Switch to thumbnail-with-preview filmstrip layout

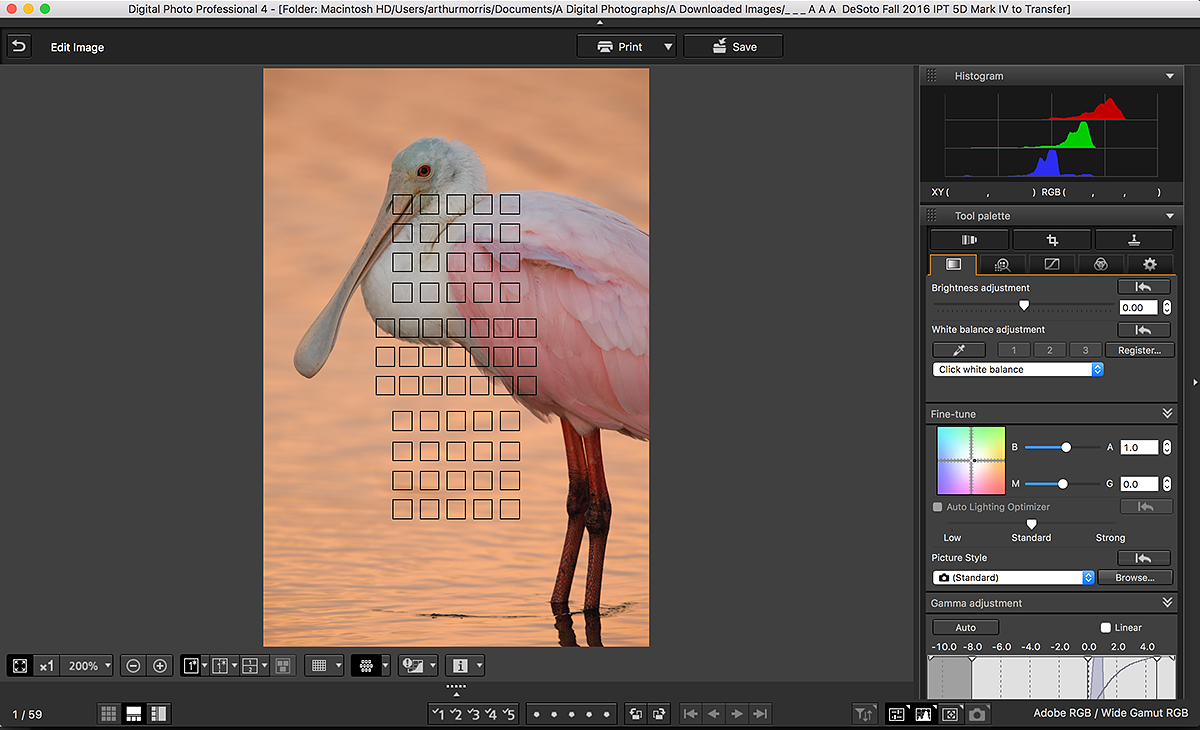(133, 713)
